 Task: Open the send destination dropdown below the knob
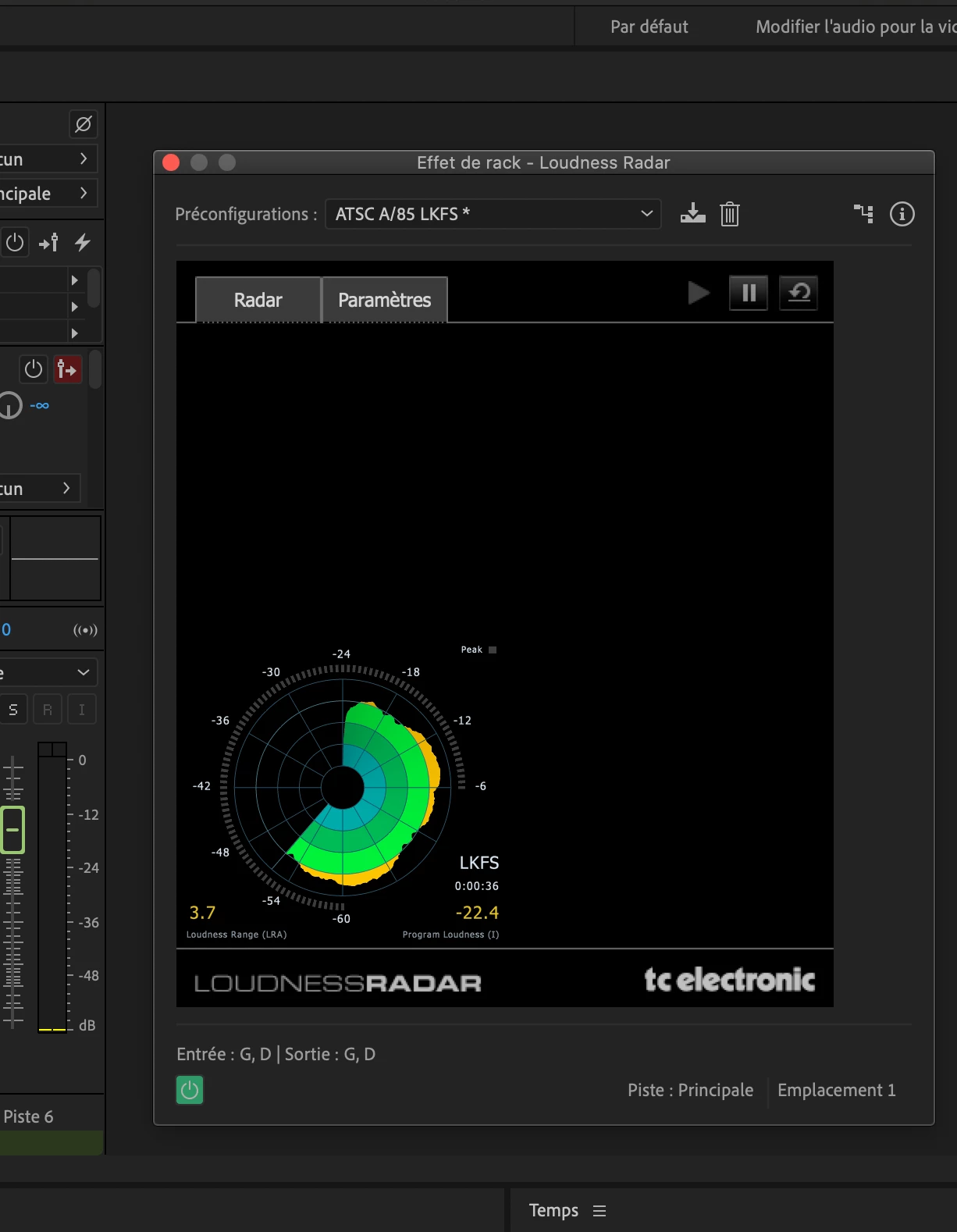[x=39, y=489]
